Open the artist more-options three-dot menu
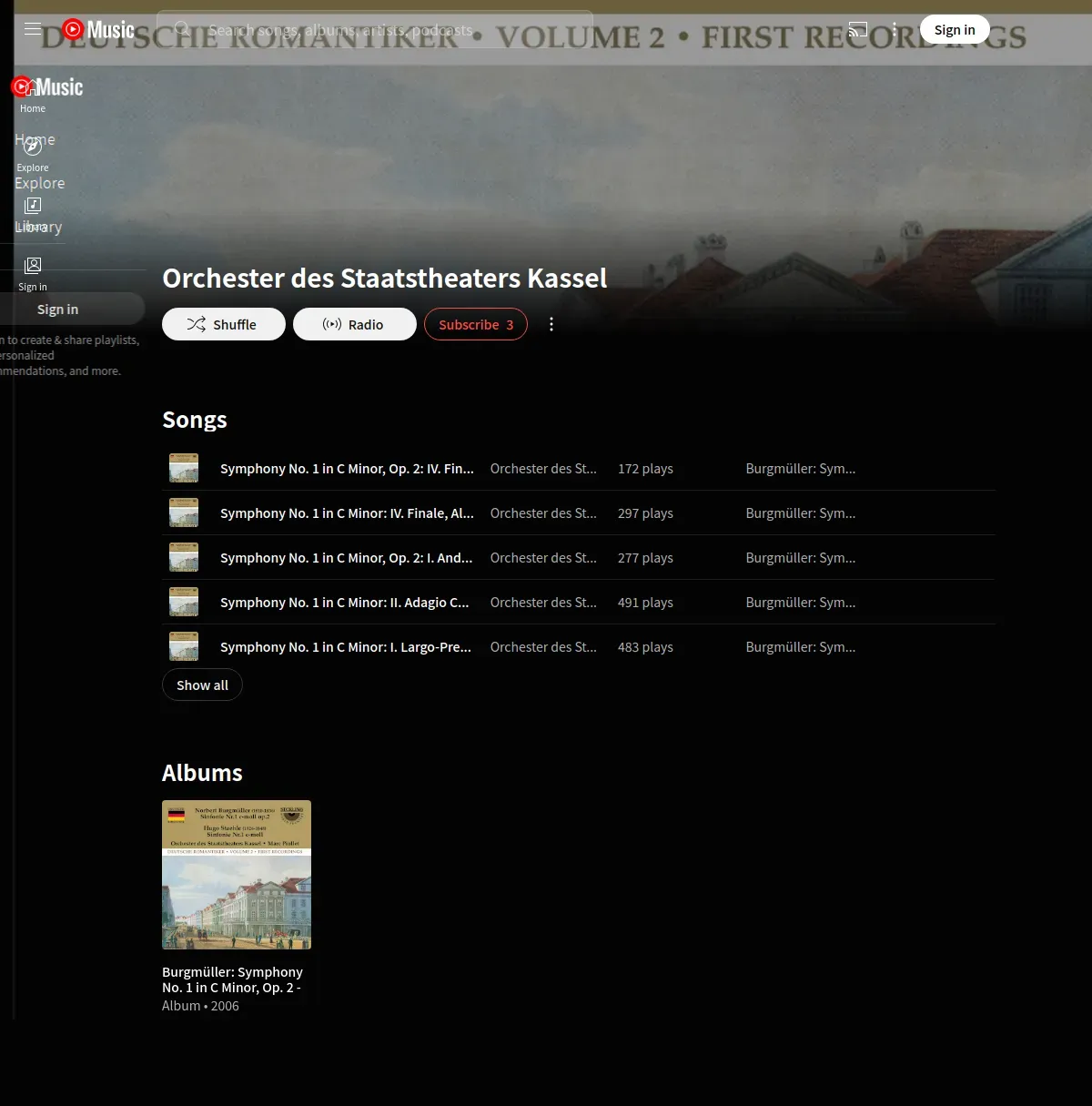Viewport: 1092px width, 1106px height. [x=551, y=324]
